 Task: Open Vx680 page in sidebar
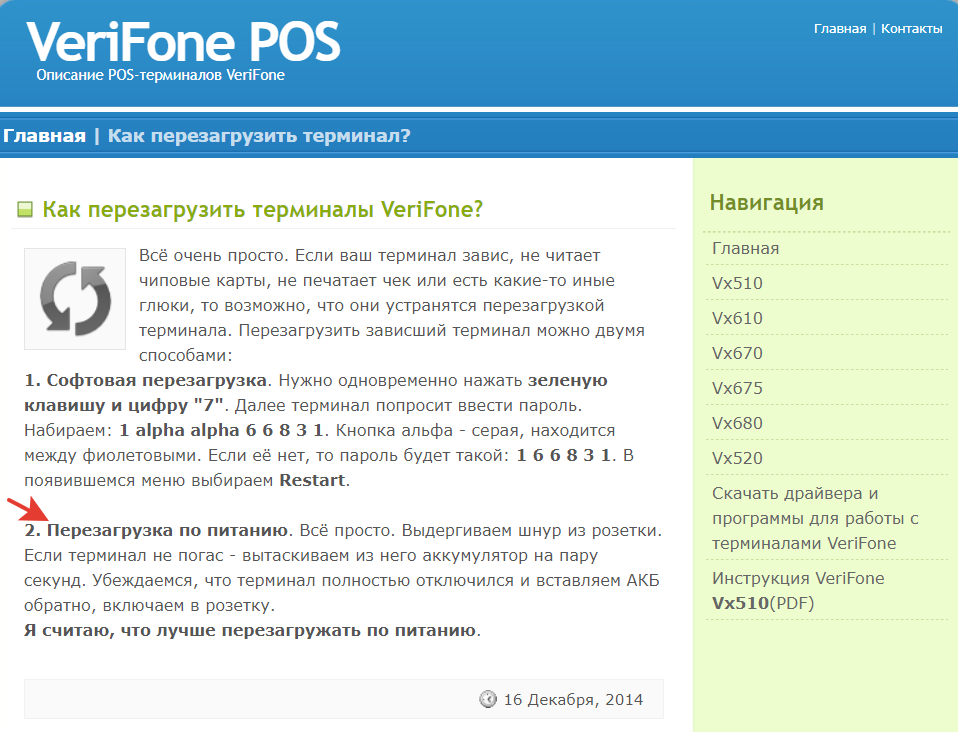(737, 423)
